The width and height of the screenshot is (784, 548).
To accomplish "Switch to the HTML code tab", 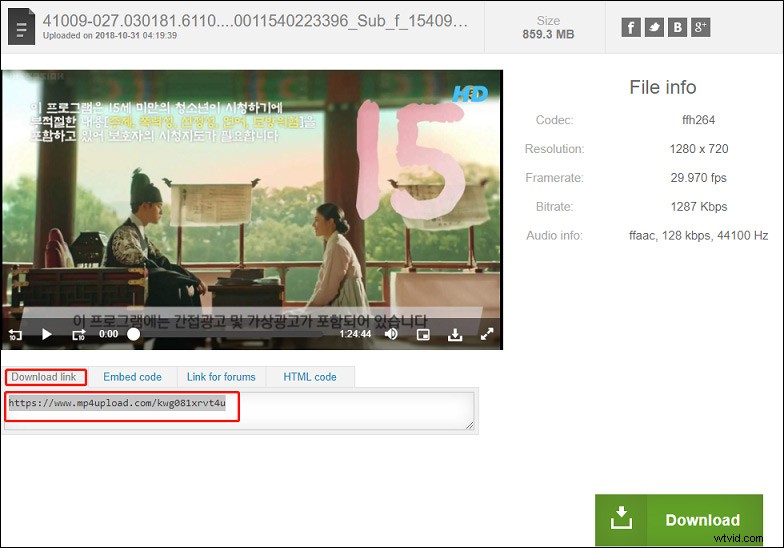I will [x=310, y=377].
